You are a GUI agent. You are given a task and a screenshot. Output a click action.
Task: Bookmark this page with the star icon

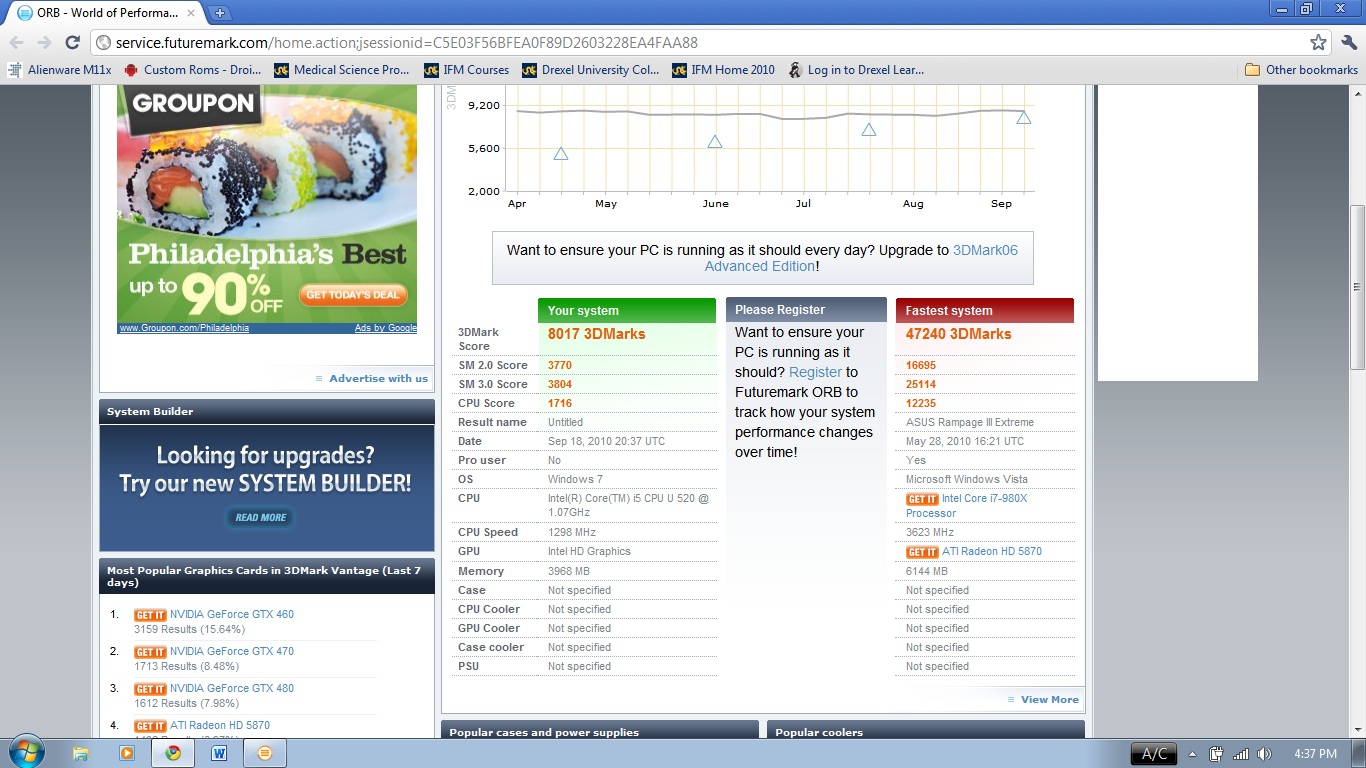click(x=1318, y=42)
